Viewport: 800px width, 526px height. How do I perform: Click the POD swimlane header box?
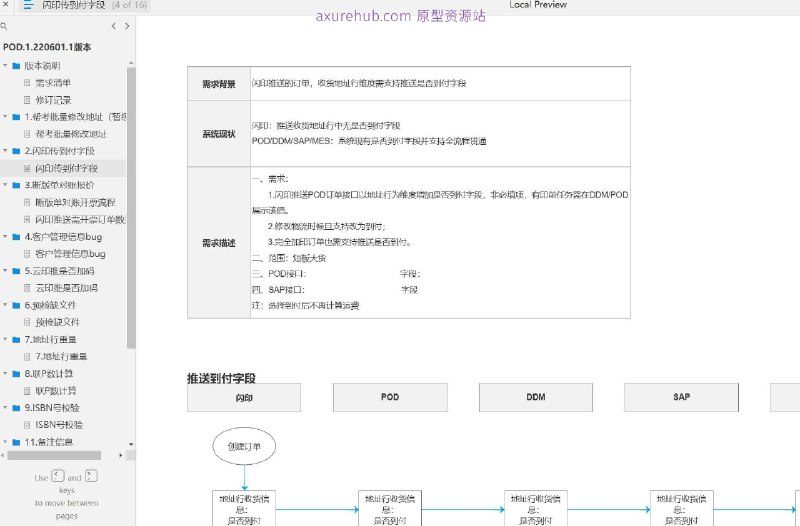(x=390, y=397)
